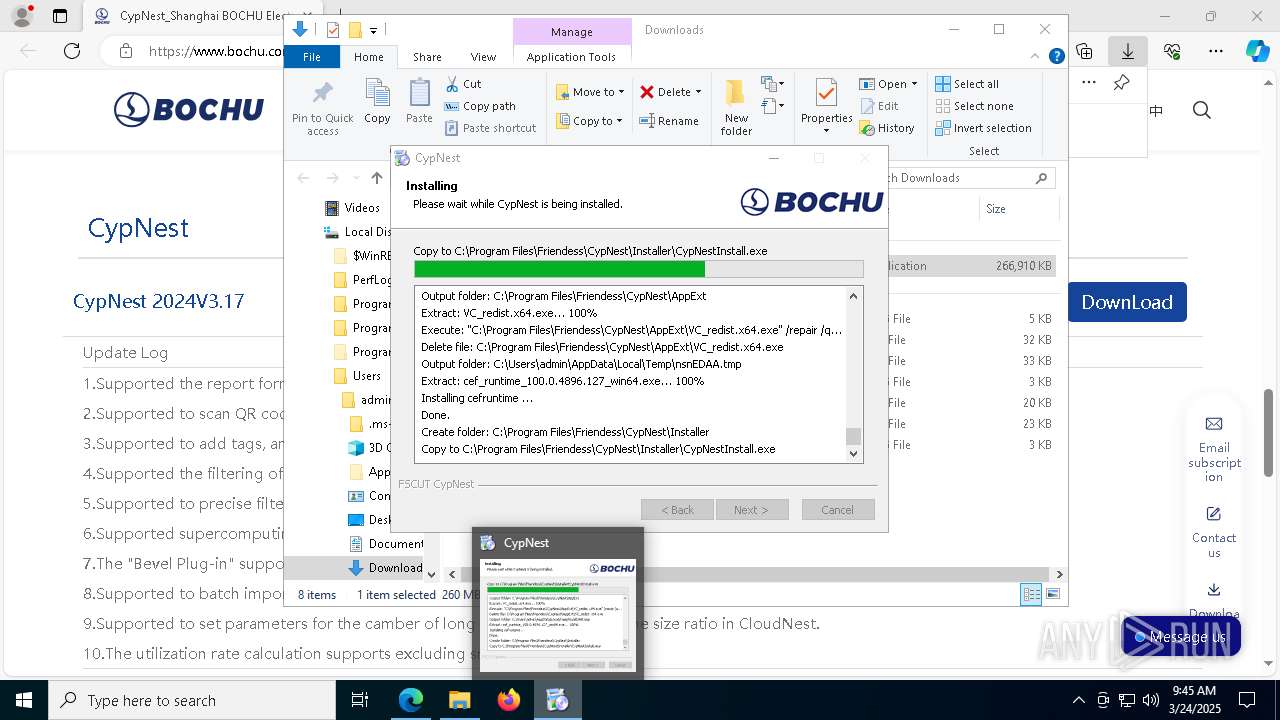Screen dimensions: 1280x720
Task: Click the CypNest taskbar preview thumbnail
Action: pos(558,615)
